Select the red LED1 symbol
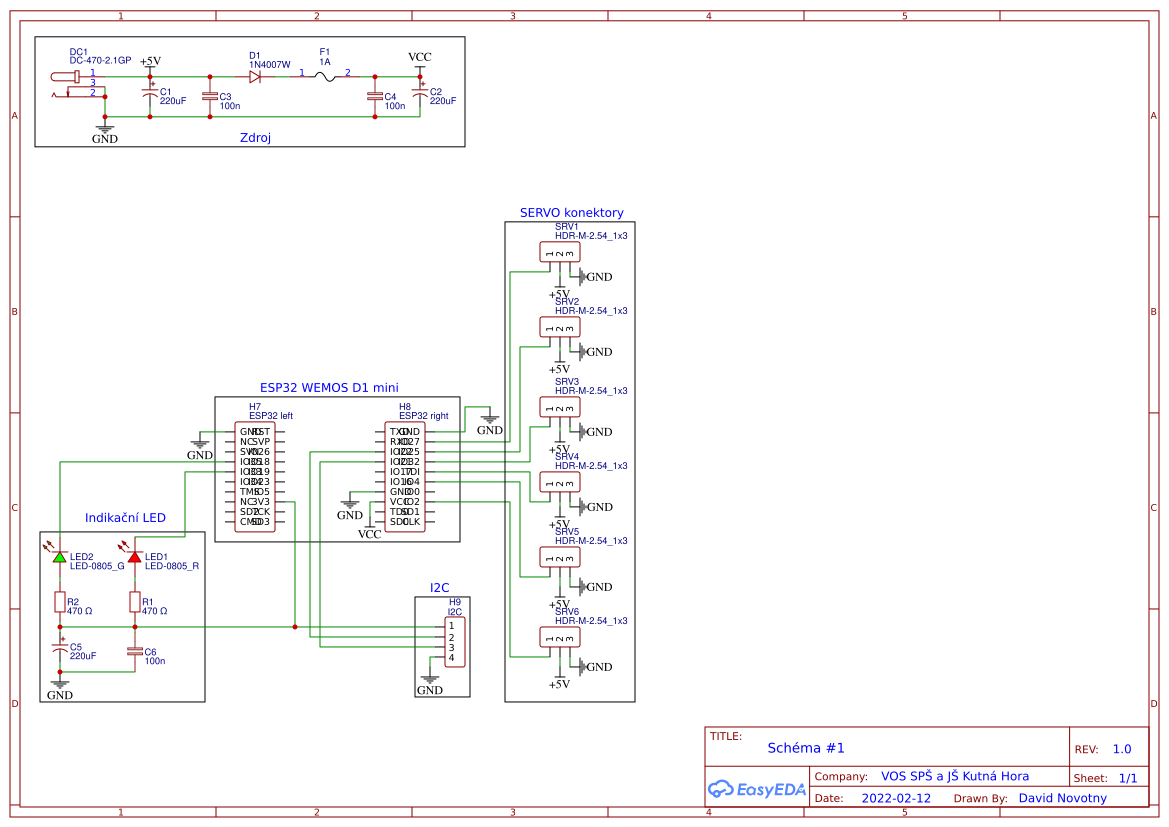The height and width of the screenshot is (827, 1169). click(134, 557)
